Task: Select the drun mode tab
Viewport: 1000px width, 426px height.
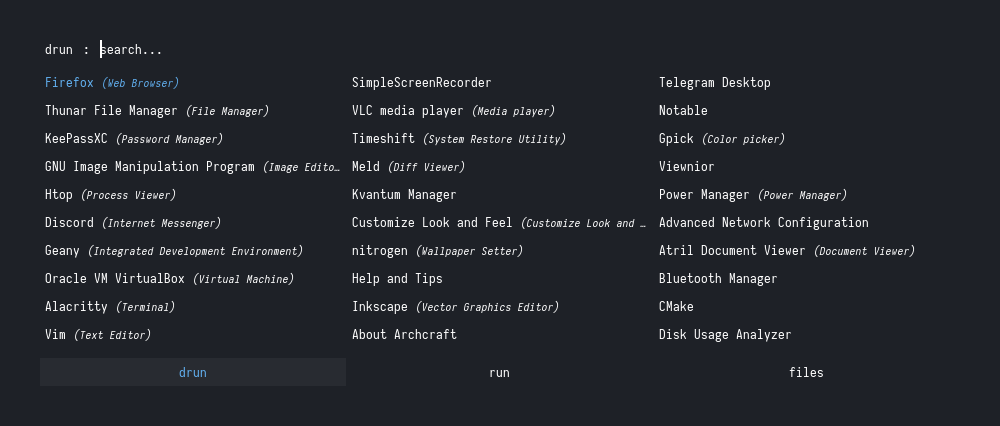Action: [x=193, y=373]
